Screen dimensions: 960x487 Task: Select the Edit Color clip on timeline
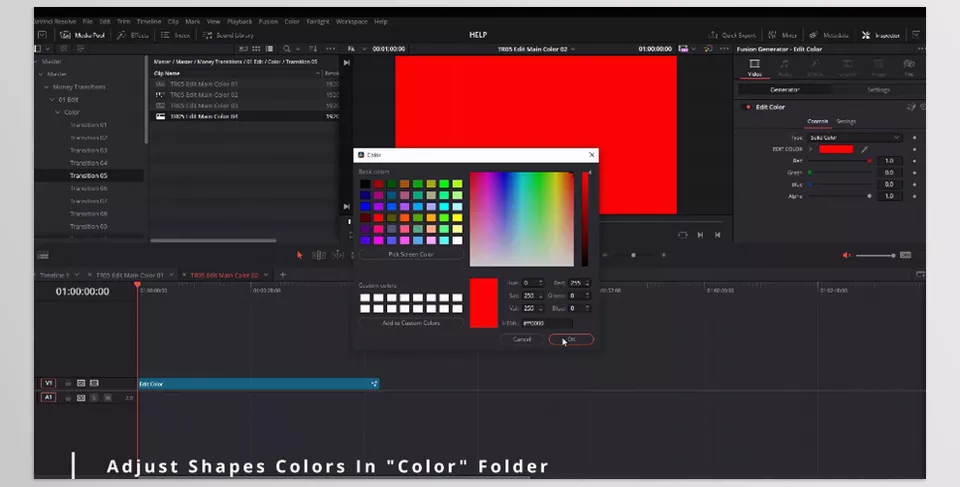(x=258, y=384)
